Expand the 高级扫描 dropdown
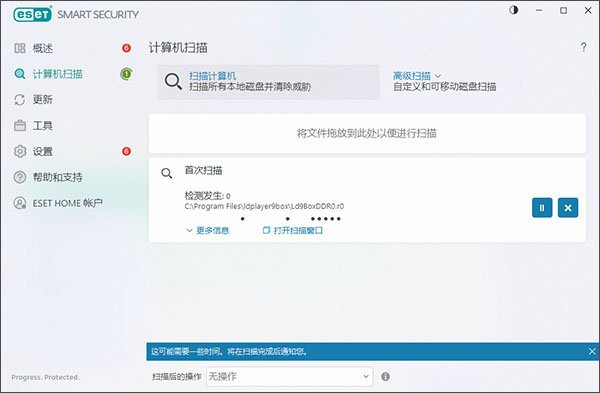 coord(417,76)
